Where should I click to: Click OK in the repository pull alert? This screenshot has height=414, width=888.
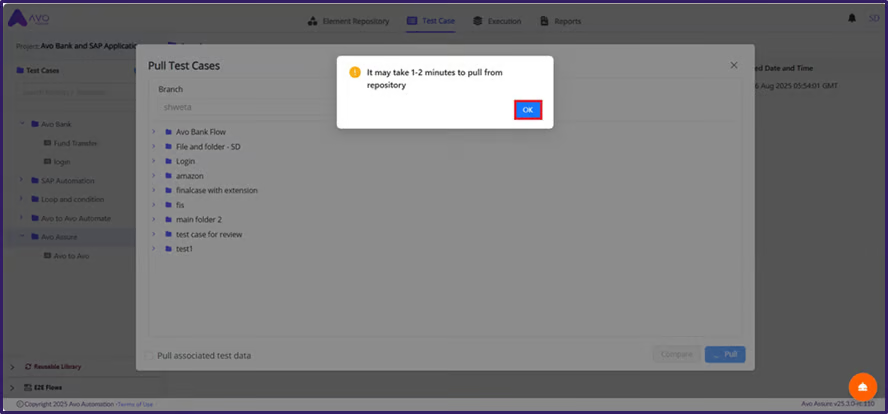(x=528, y=109)
